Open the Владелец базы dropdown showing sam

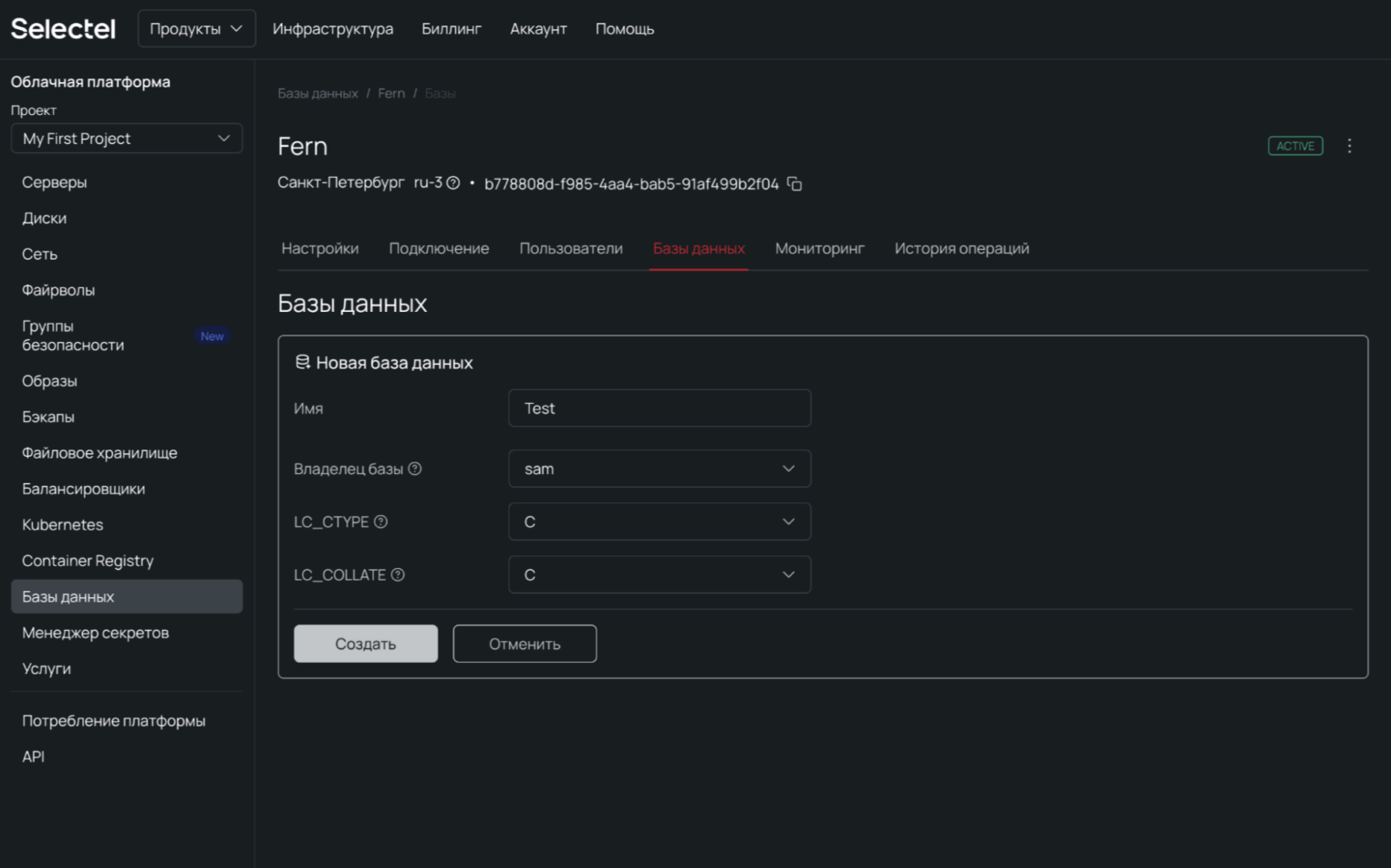[659, 469]
